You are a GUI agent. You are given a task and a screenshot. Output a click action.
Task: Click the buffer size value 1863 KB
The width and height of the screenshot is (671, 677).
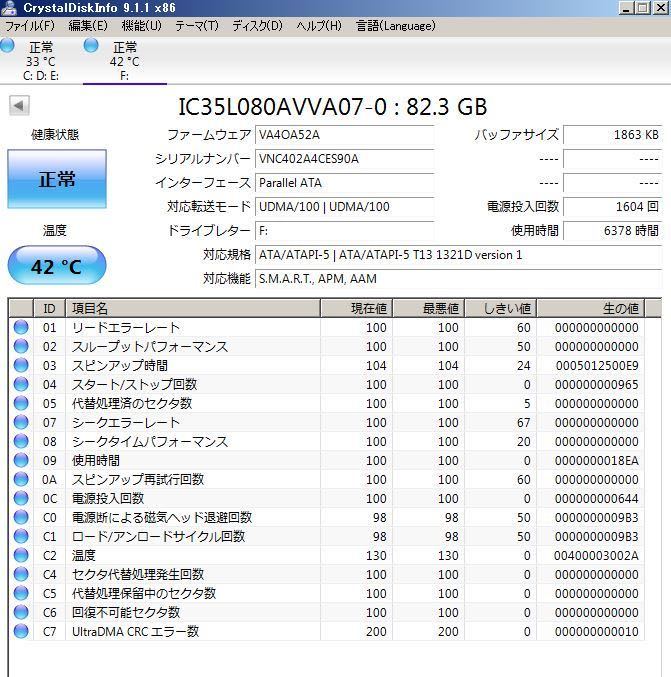pyautogui.click(x=612, y=135)
